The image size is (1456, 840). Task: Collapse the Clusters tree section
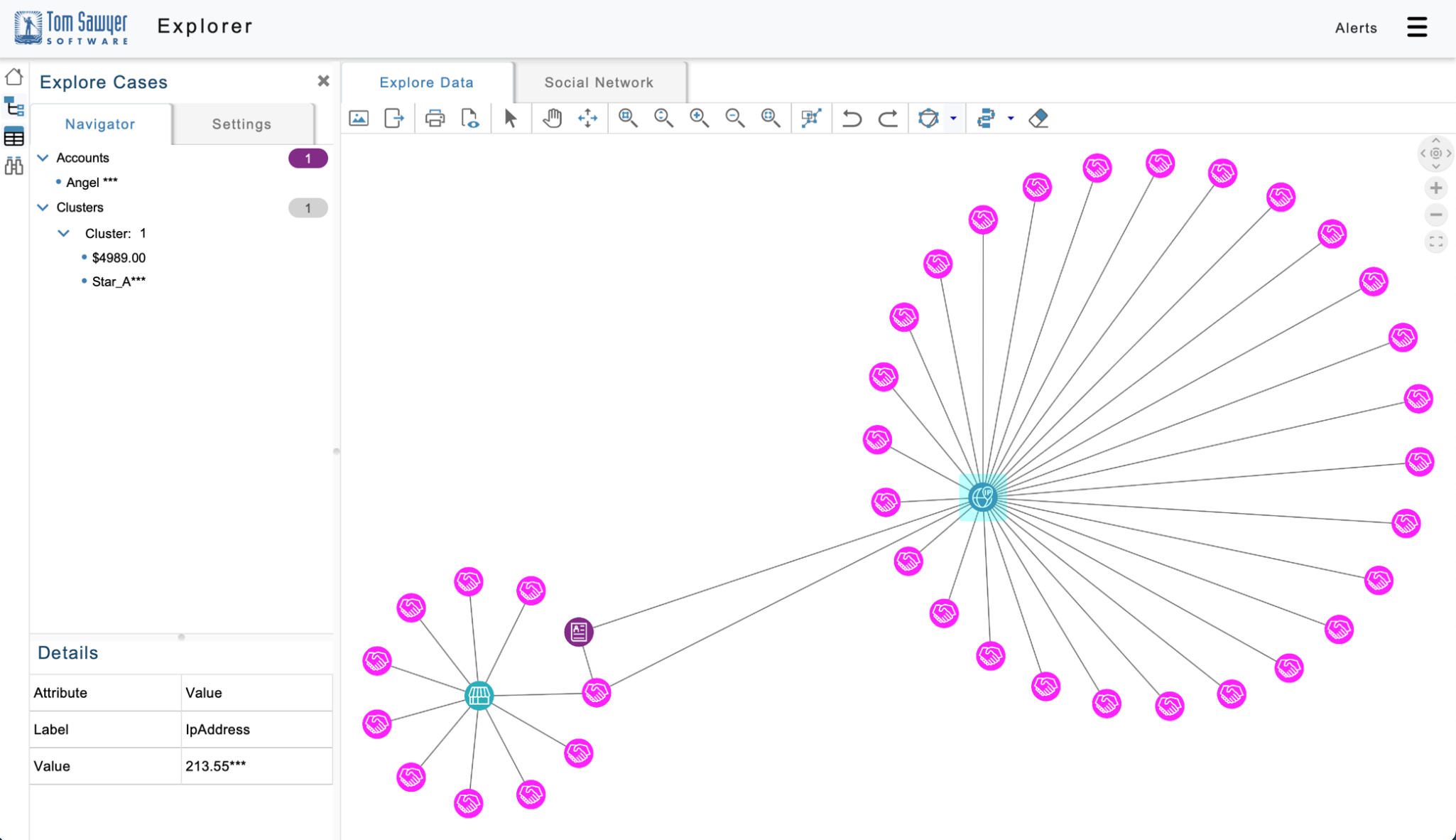click(x=43, y=208)
